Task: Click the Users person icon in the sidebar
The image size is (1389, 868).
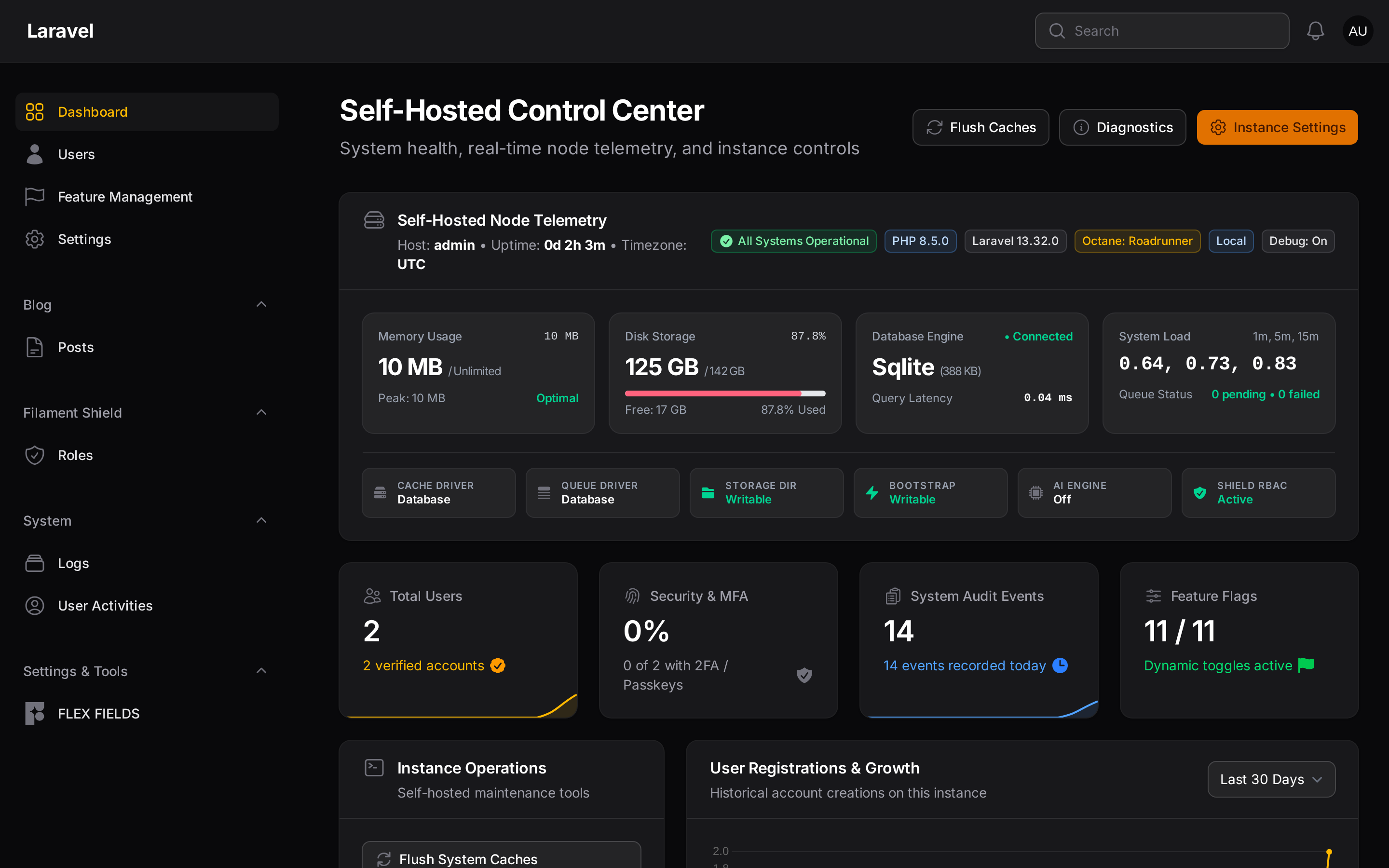Action: (34, 154)
